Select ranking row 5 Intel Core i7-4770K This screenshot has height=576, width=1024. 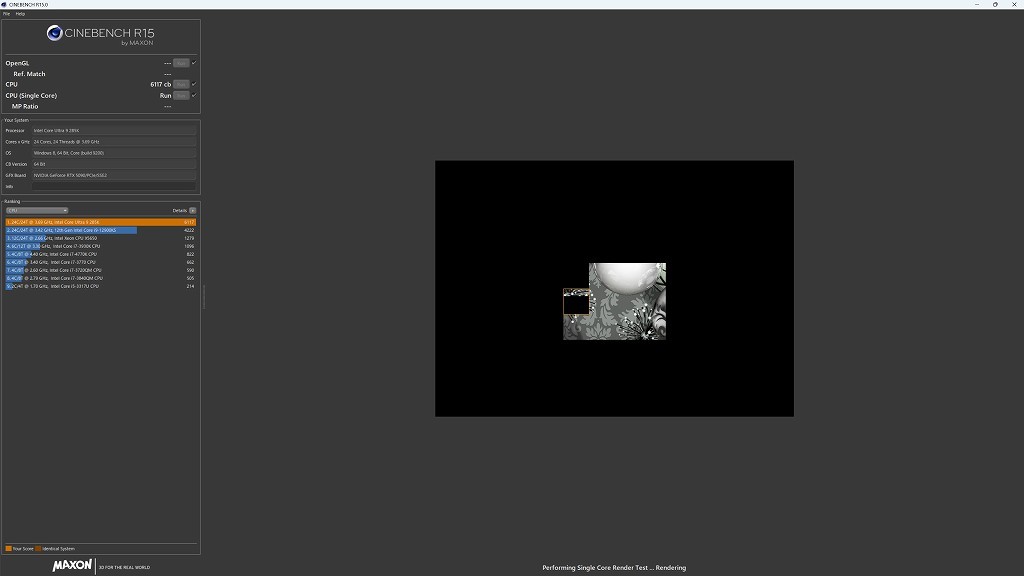101,254
